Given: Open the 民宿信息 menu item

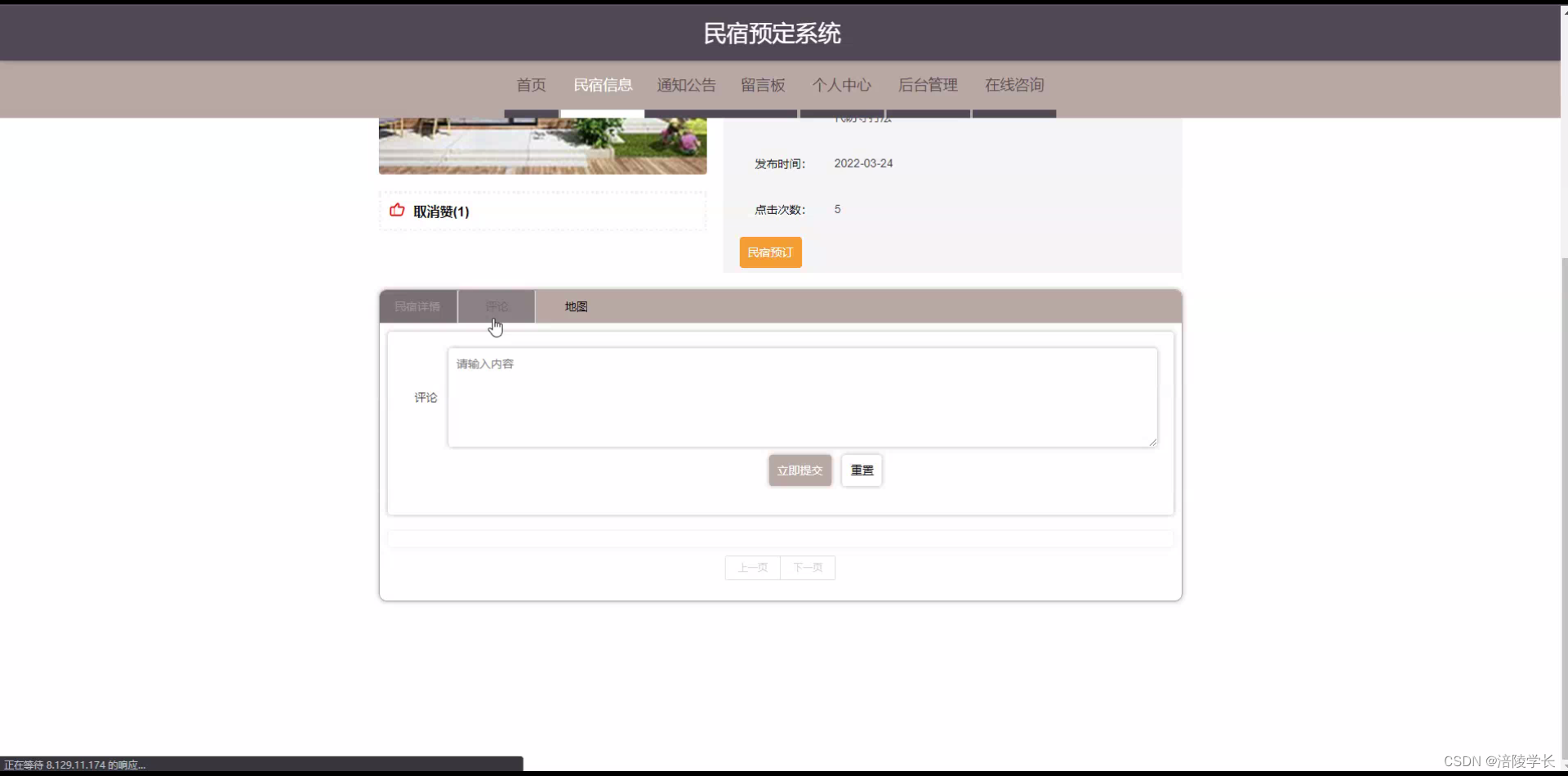Looking at the screenshot, I should [603, 85].
